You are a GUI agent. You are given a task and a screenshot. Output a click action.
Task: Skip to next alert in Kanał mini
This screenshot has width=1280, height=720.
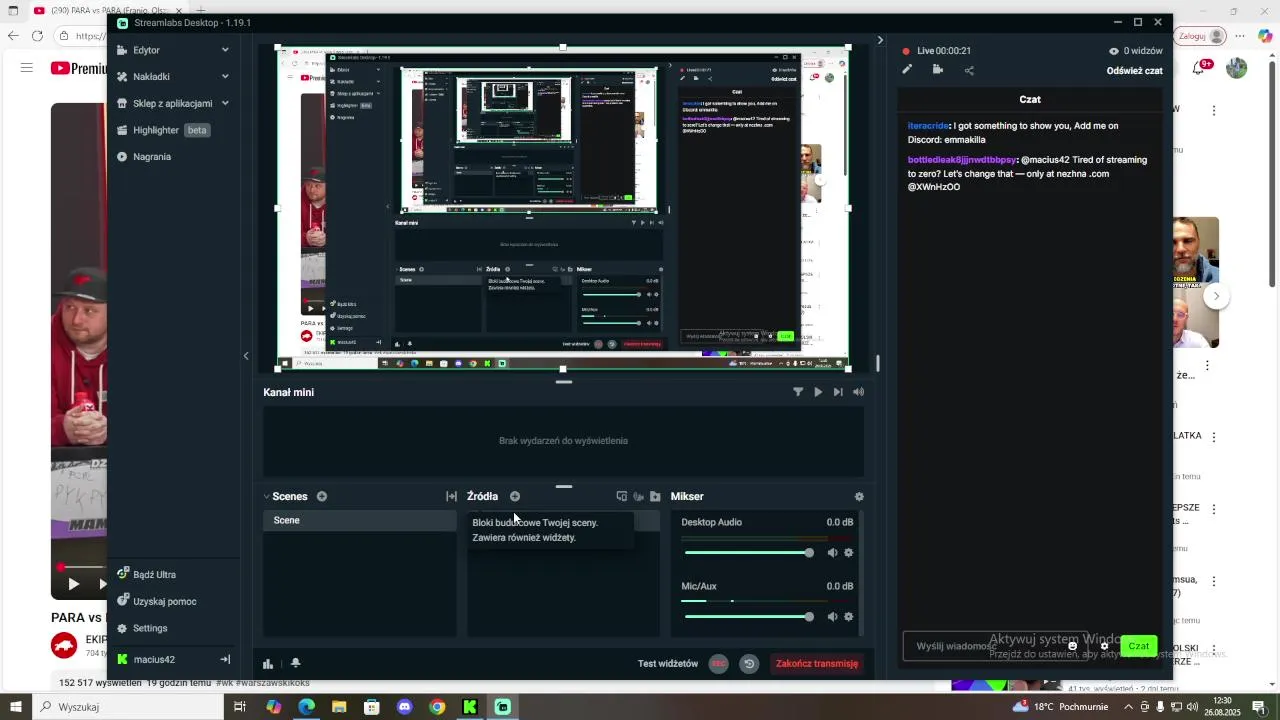pos(838,392)
